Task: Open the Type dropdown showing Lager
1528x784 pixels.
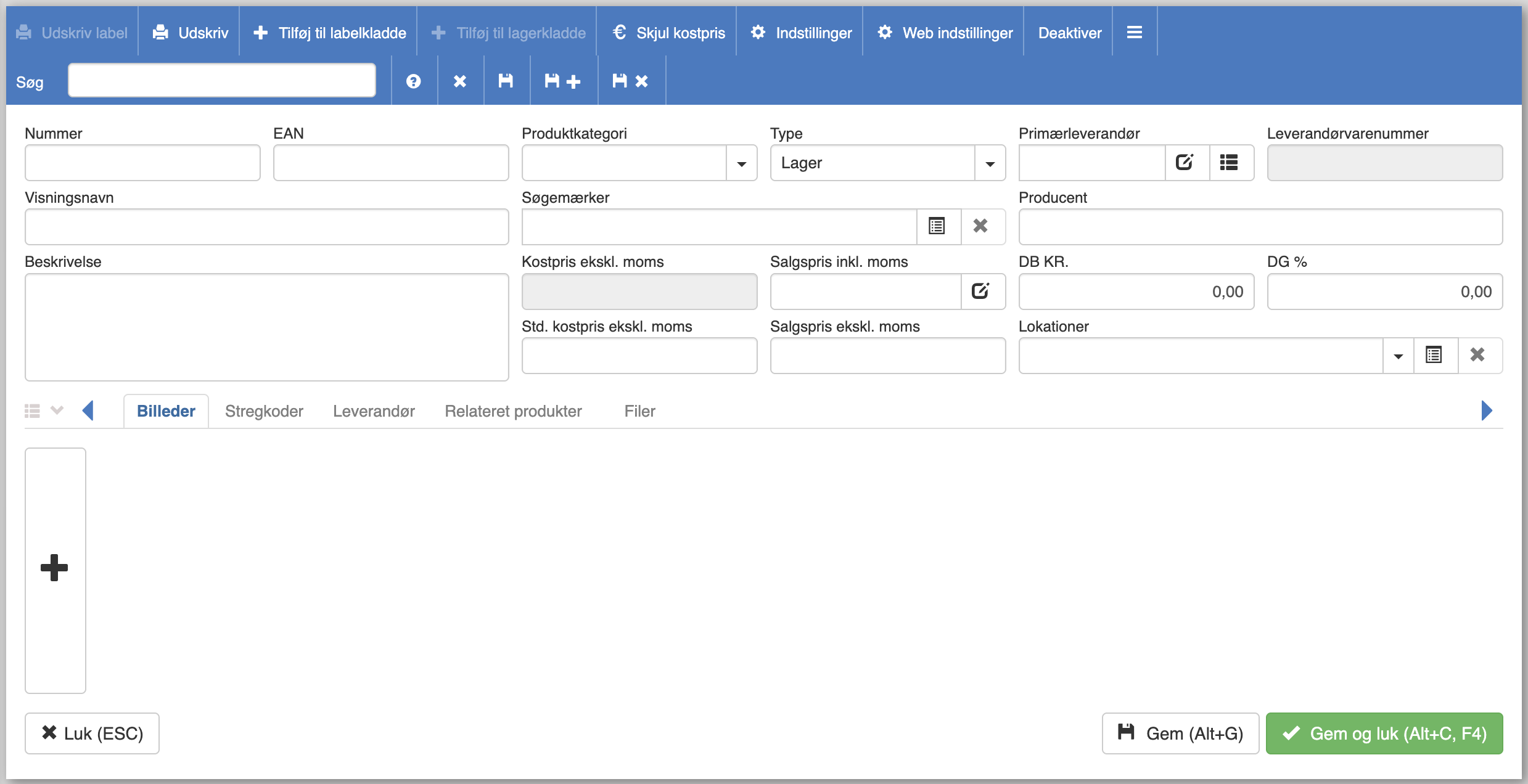Action: (x=990, y=163)
